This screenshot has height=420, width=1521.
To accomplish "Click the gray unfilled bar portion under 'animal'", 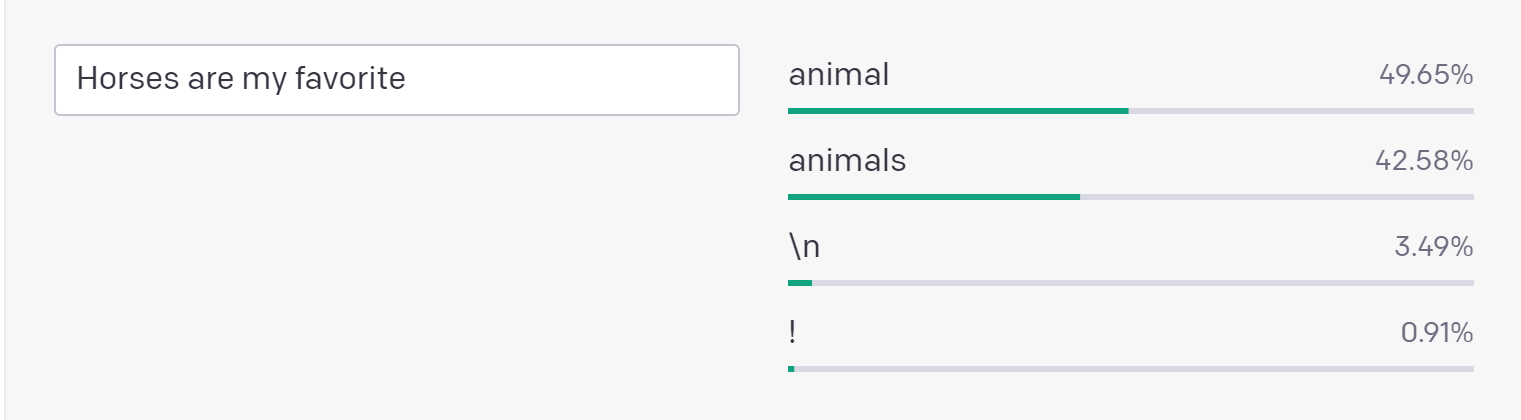I will [x=1300, y=111].
